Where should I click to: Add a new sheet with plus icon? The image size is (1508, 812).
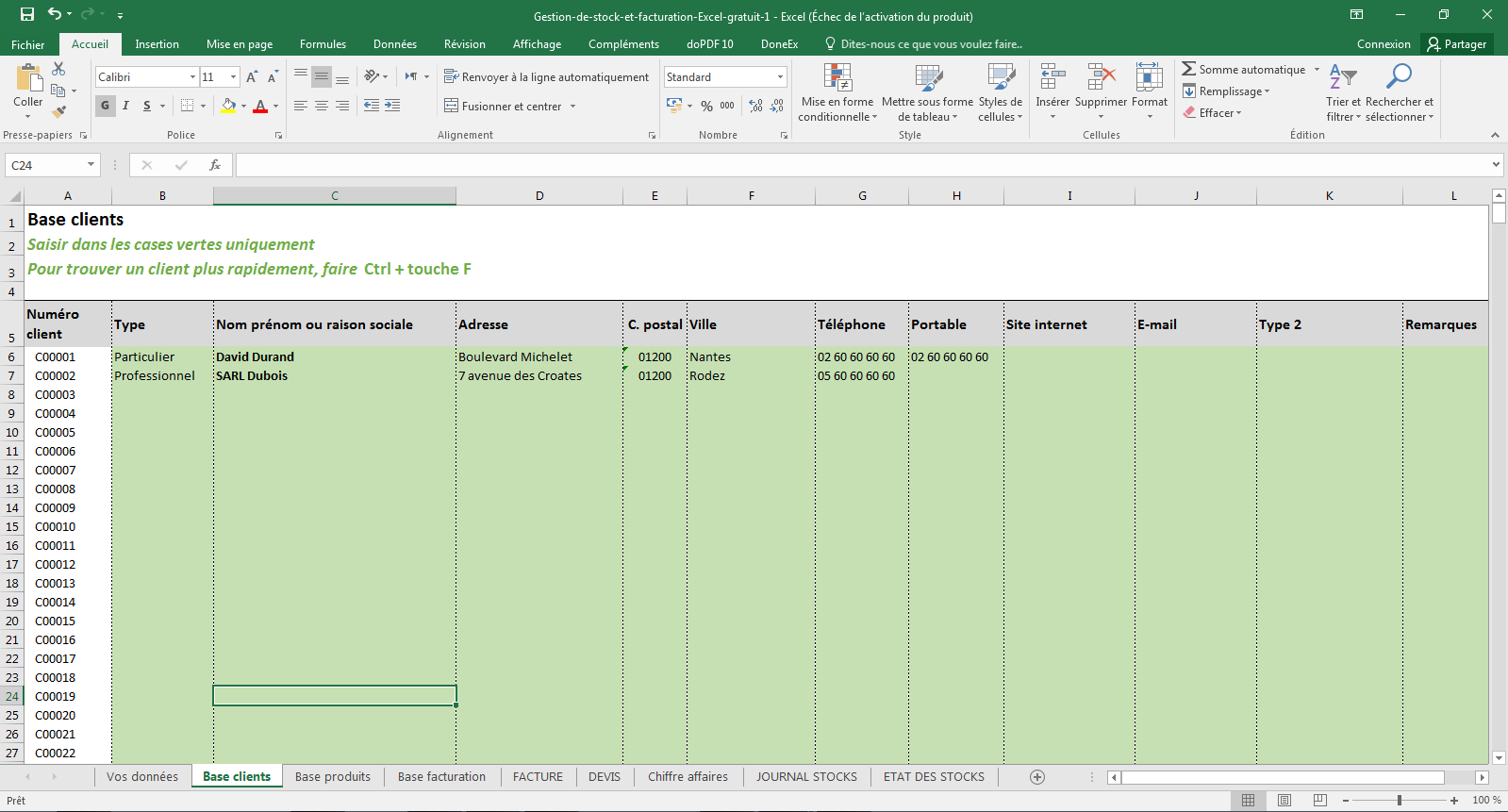point(1037,777)
